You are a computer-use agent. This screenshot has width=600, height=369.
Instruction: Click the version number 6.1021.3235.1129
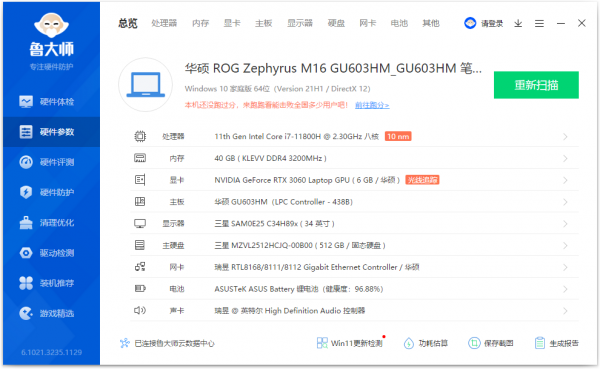[51, 352]
